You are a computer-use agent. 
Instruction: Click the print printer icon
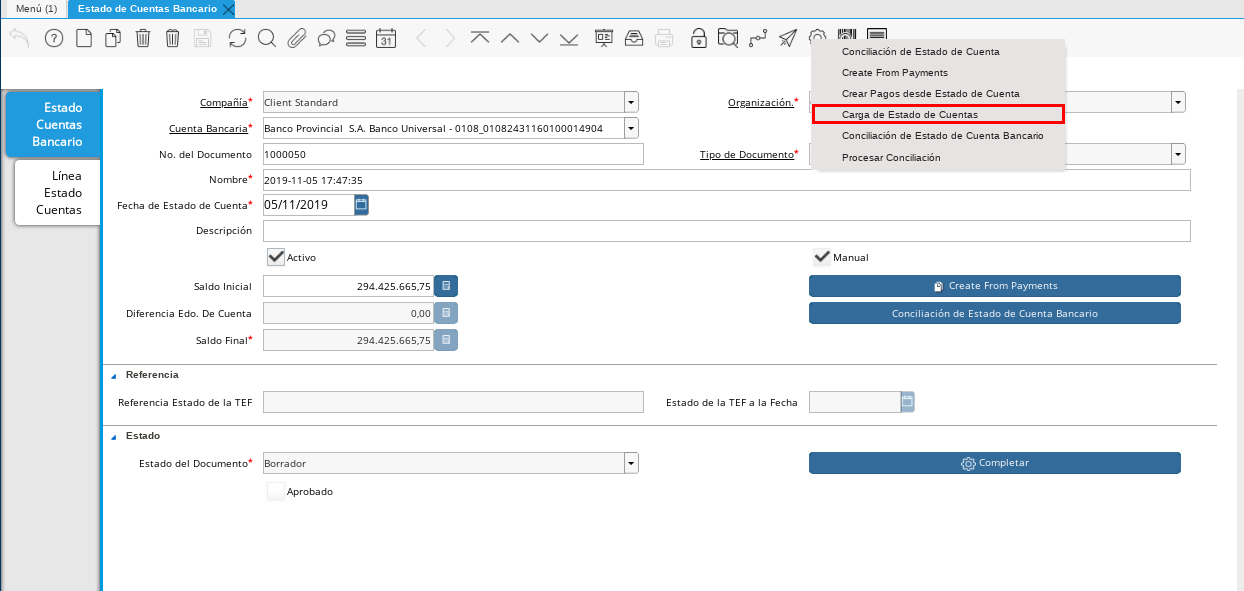(664, 38)
